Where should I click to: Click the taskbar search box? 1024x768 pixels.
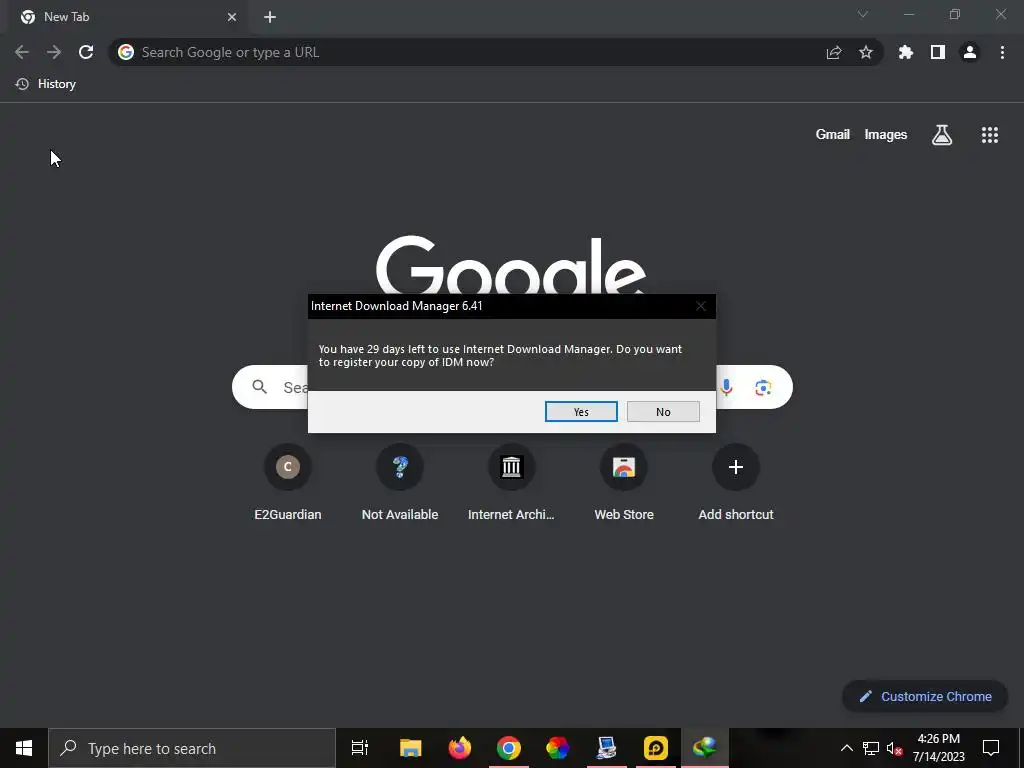pos(192,748)
